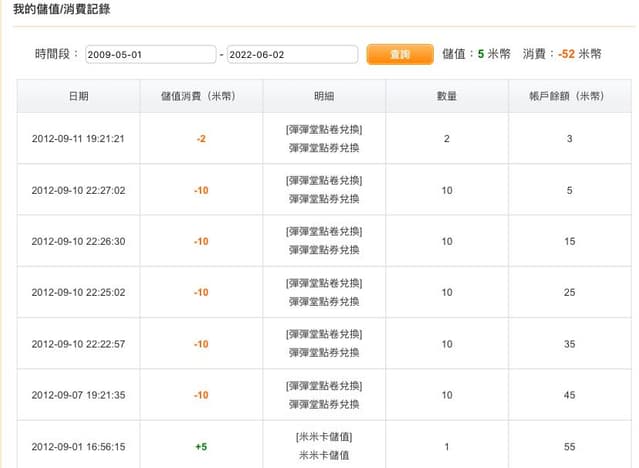The height and width of the screenshot is (468, 639).
Task: Click the 消費 -52 米幣 summary total
Action: point(562,55)
